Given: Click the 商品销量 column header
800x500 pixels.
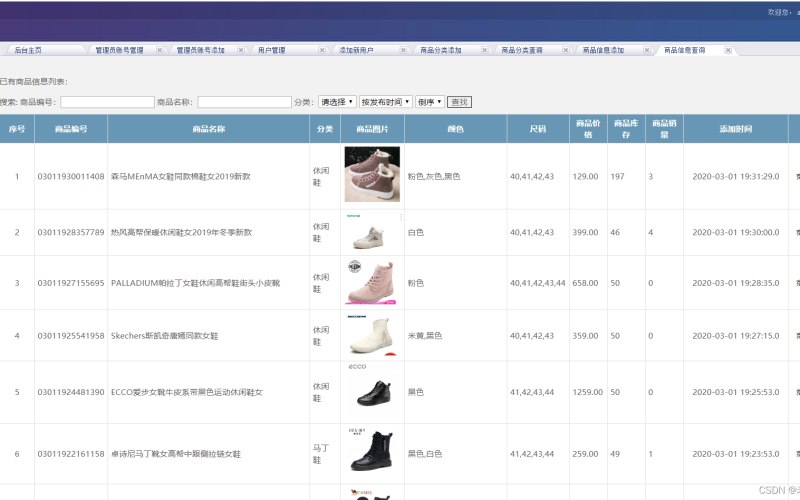Looking at the screenshot, I should [x=664, y=129].
